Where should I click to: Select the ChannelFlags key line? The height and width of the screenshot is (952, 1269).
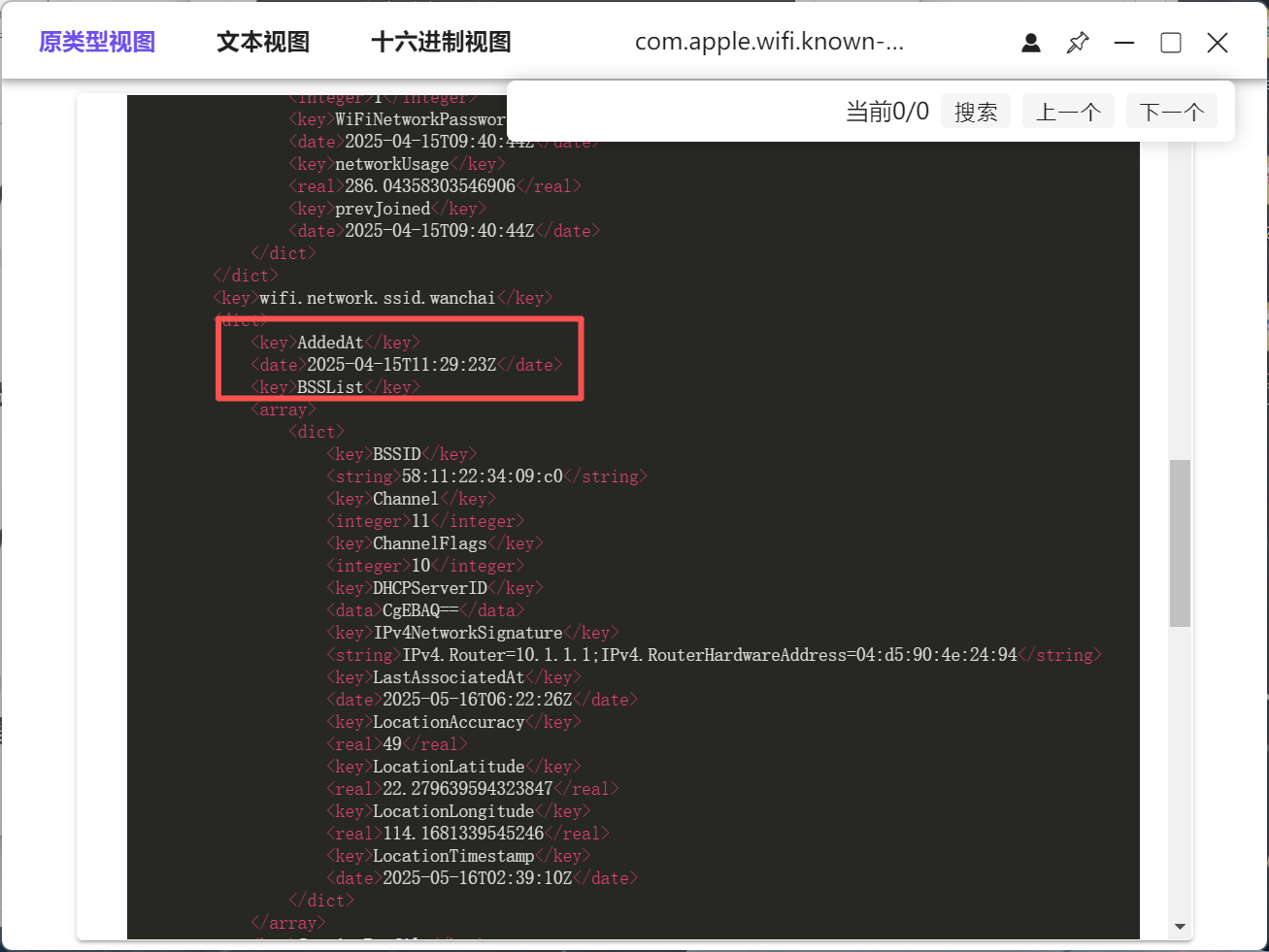435,543
